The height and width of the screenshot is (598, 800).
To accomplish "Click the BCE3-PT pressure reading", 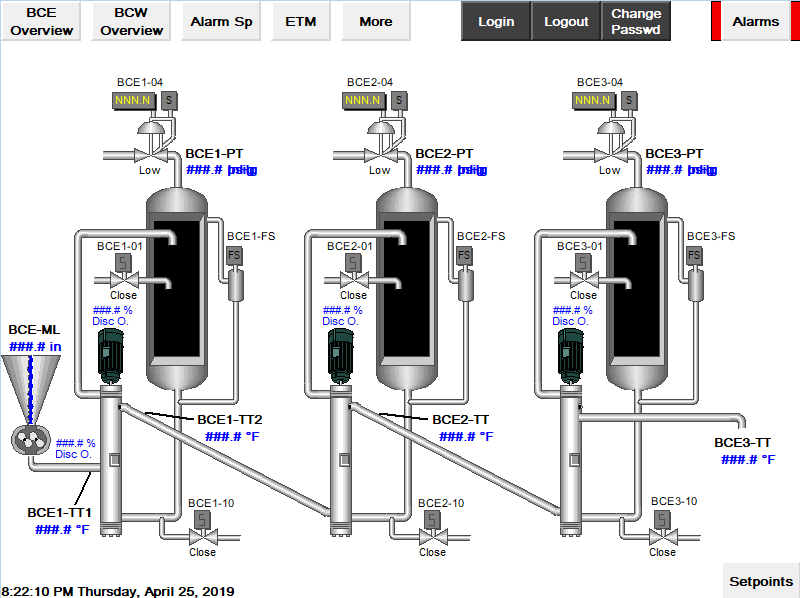I will click(682, 170).
